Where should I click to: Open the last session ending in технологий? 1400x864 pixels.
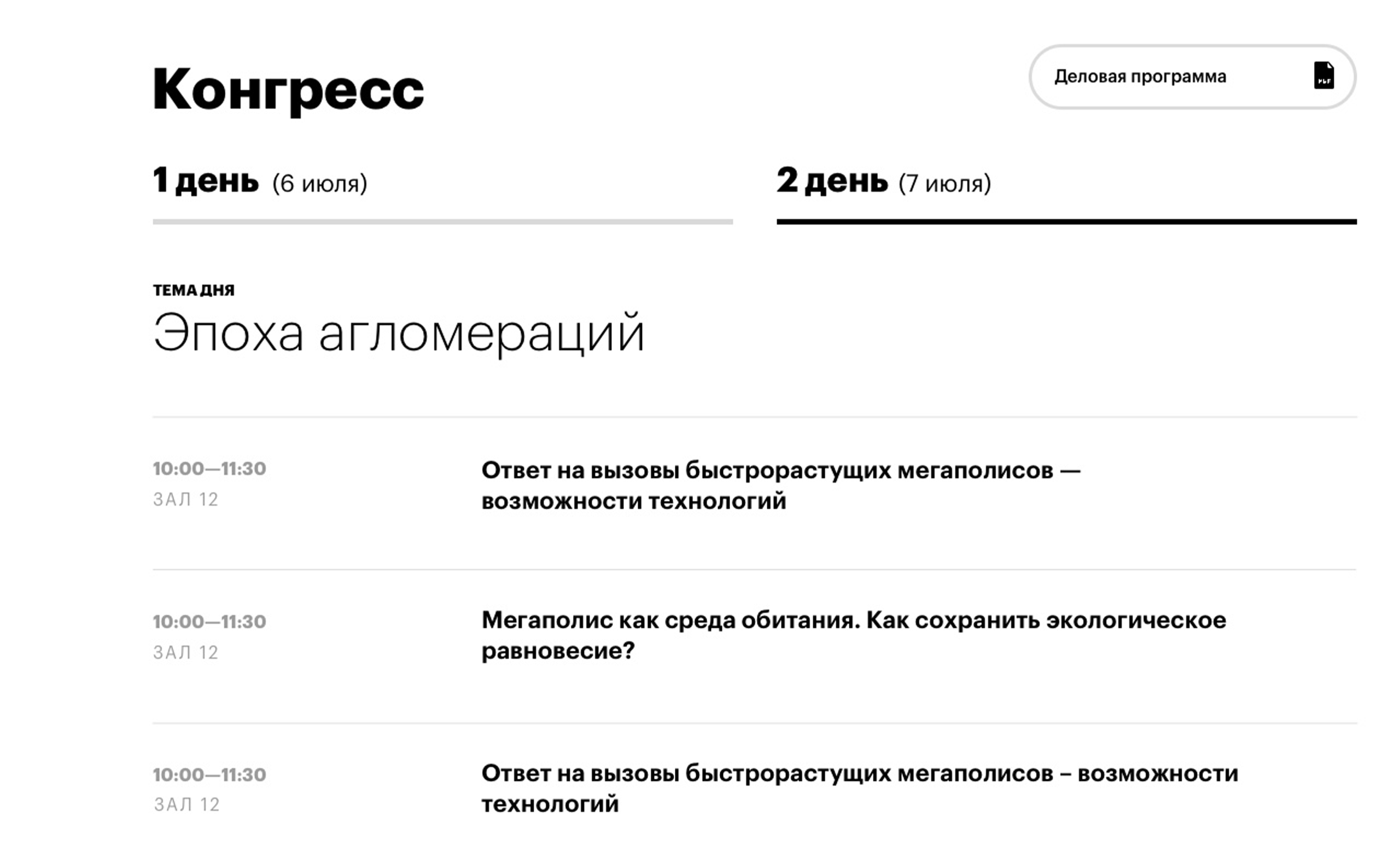(x=860, y=789)
